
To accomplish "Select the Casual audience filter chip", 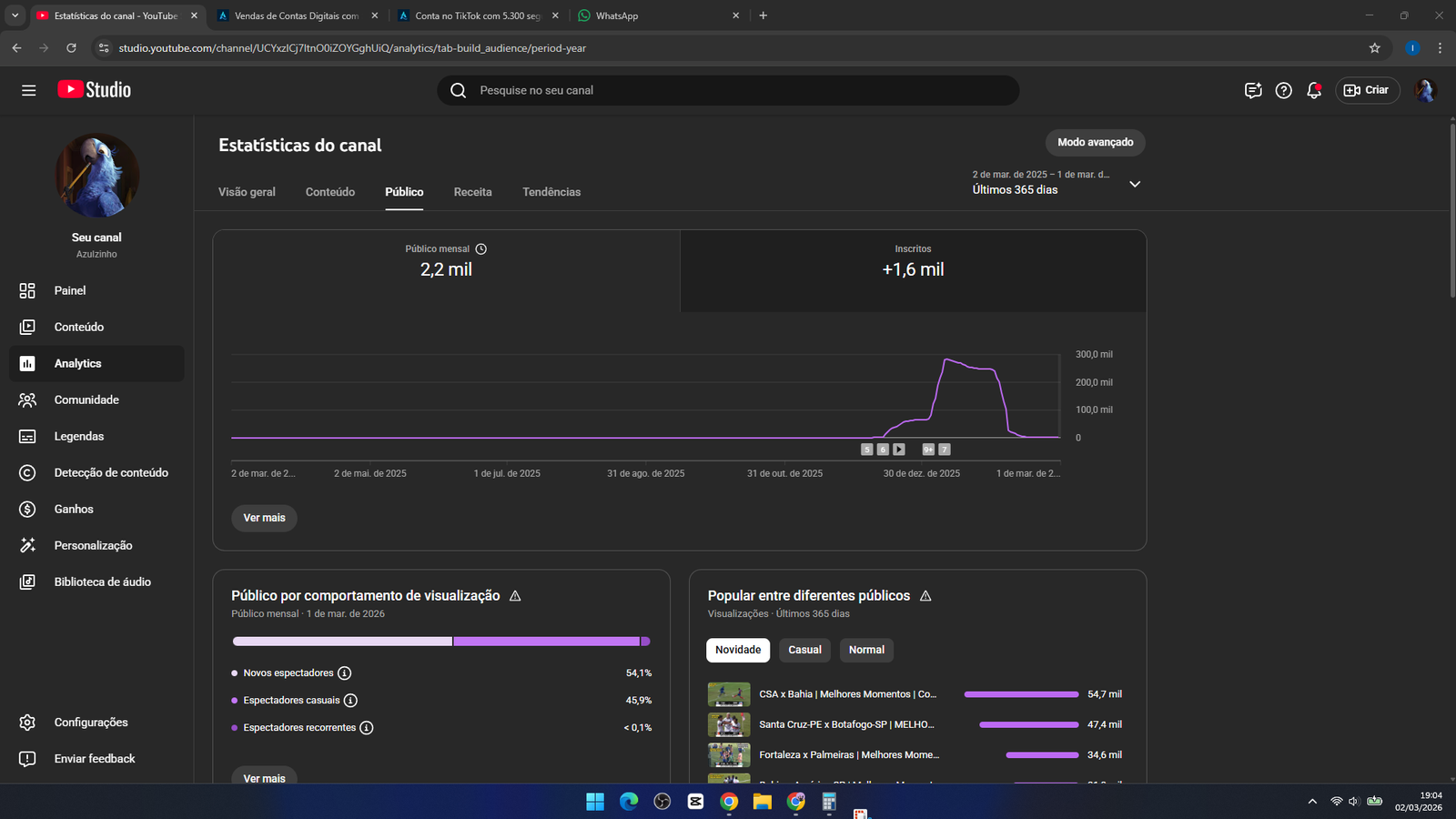I will coord(804,650).
